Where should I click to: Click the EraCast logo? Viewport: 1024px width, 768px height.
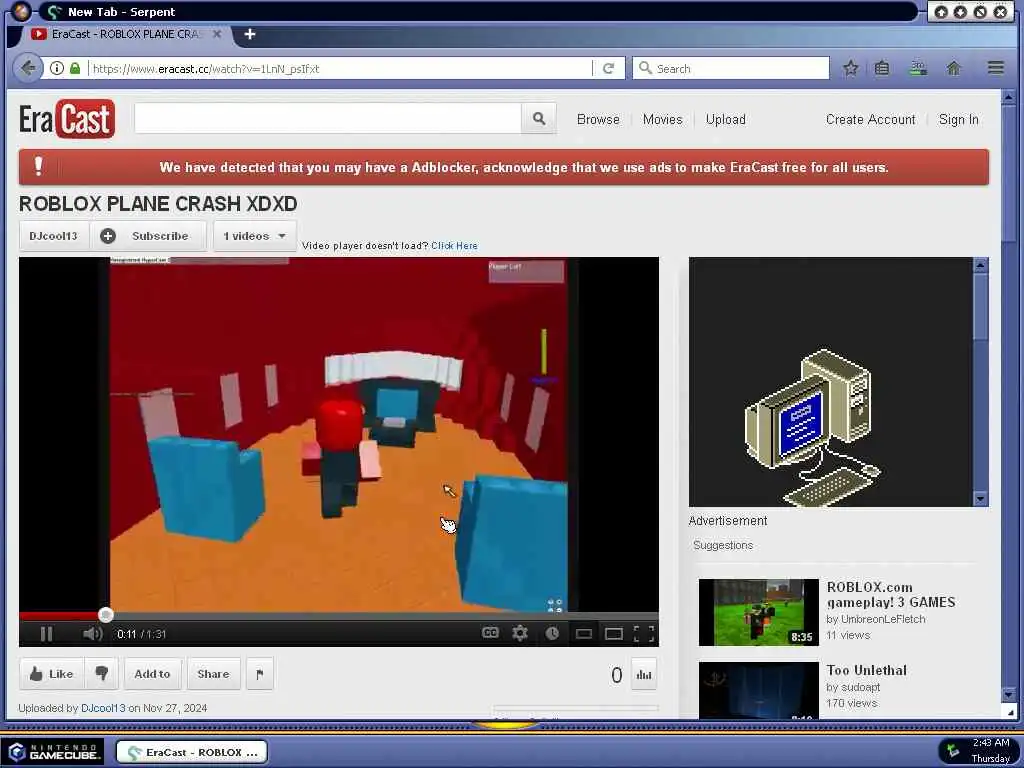click(67, 119)
